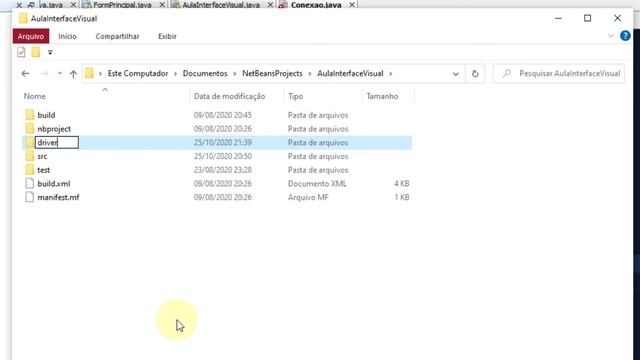Open the address bar history dropdown

click(x=456, y=74)
